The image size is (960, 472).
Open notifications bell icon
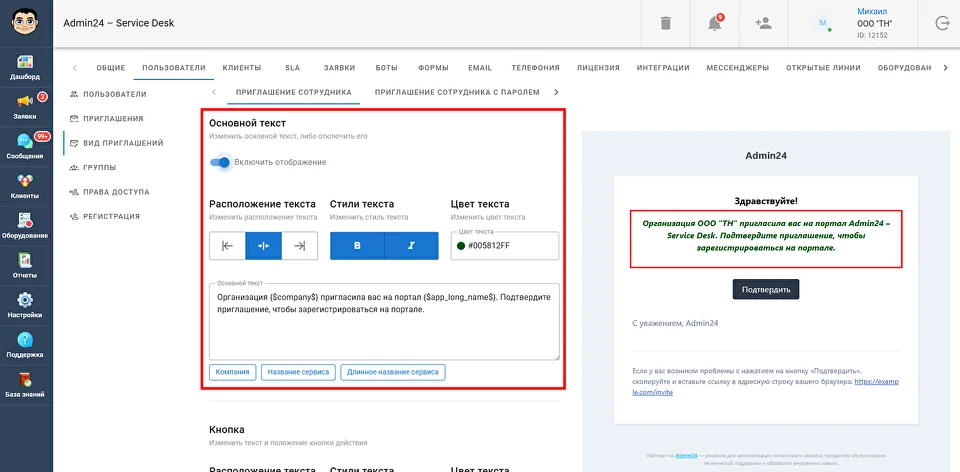pos(715,24)
